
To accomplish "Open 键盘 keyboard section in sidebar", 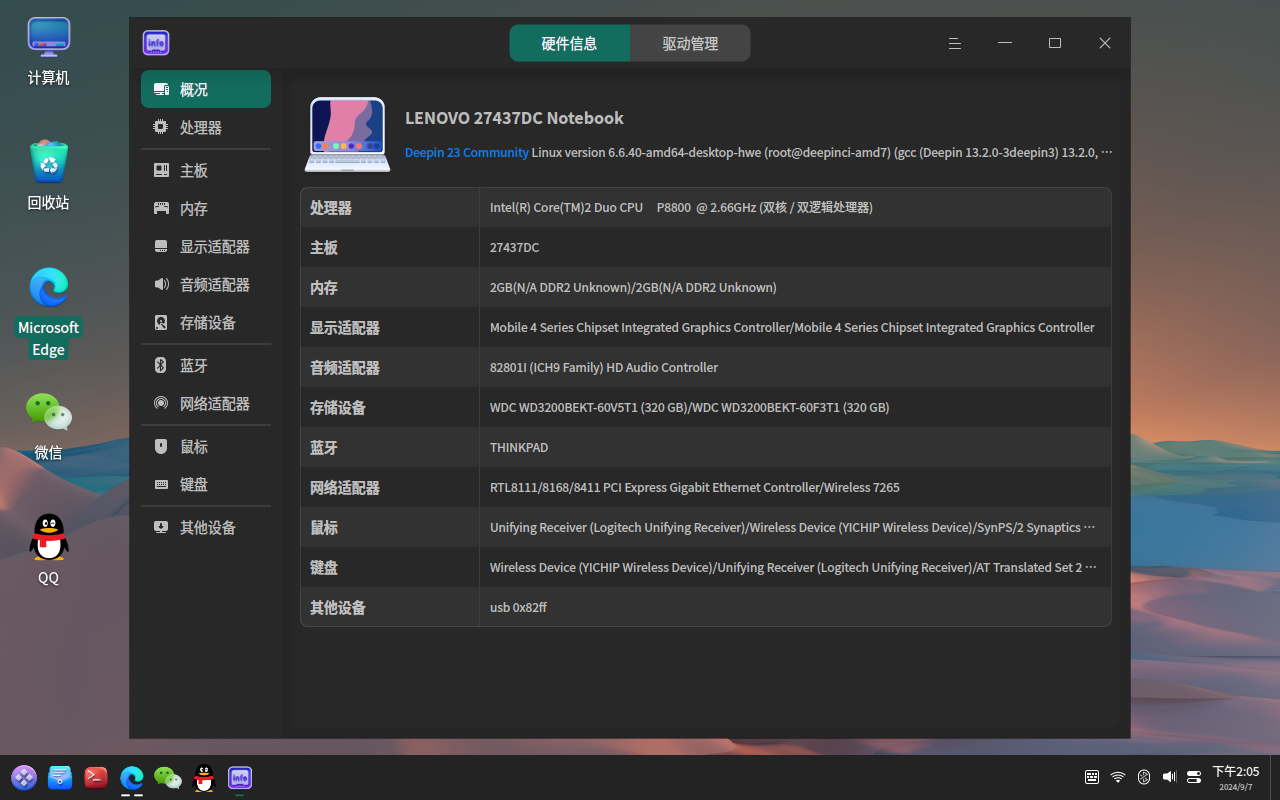I will [206, 484].
